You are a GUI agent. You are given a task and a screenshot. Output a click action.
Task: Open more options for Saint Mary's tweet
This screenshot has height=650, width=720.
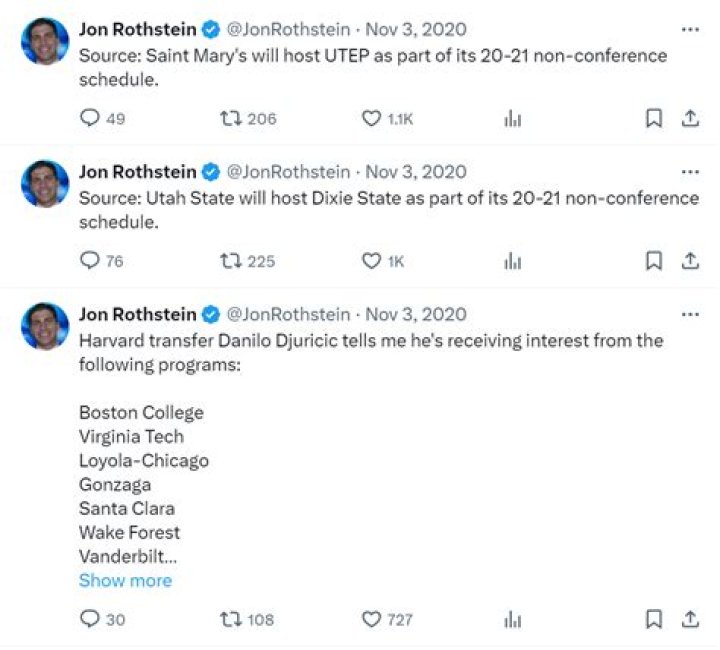[690, 30]
